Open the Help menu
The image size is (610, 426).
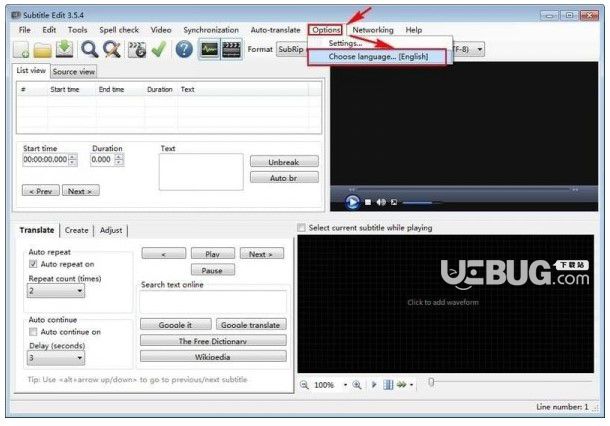[414, 30]
